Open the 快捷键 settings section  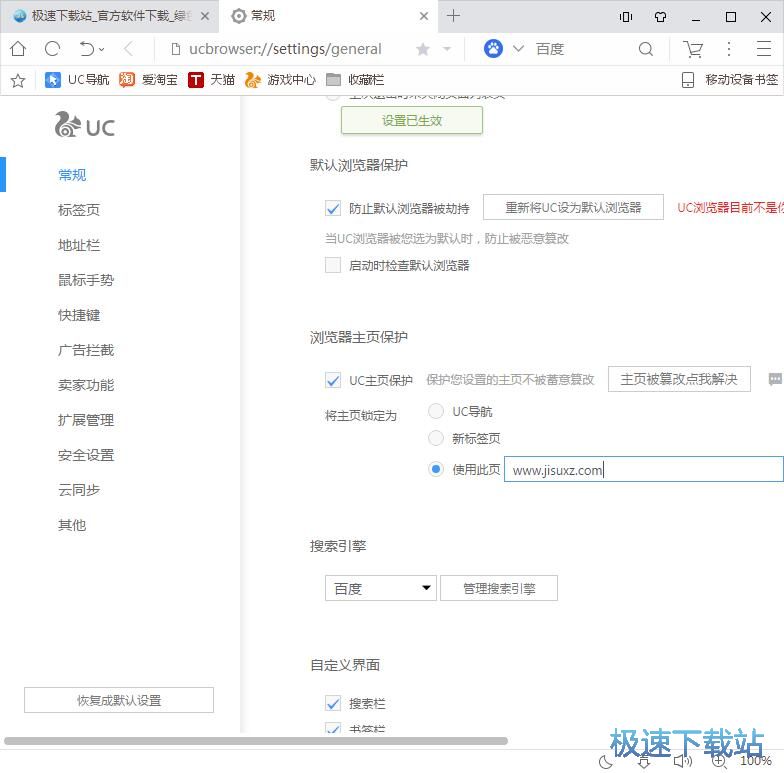[78, 315]
